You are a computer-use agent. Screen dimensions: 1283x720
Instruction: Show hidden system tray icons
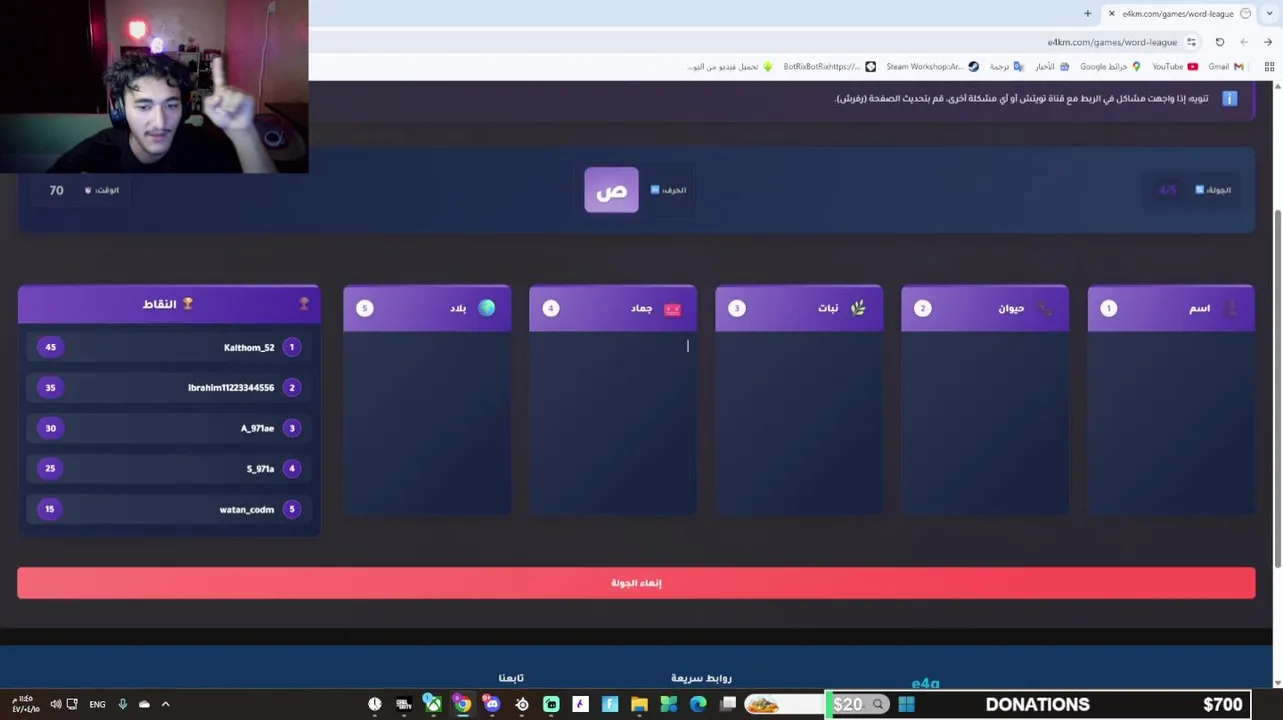pyautogui.click(x=166, y=704)
